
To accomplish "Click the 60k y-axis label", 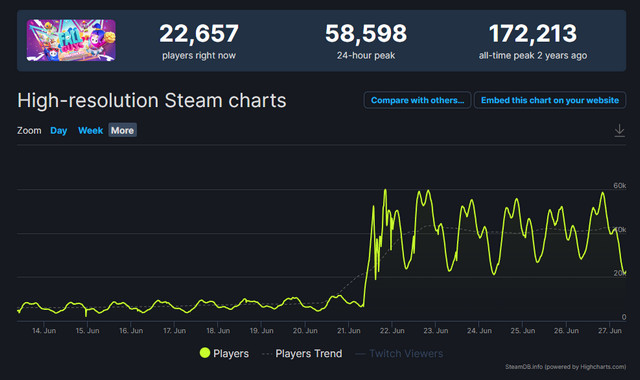I will 620,185.
